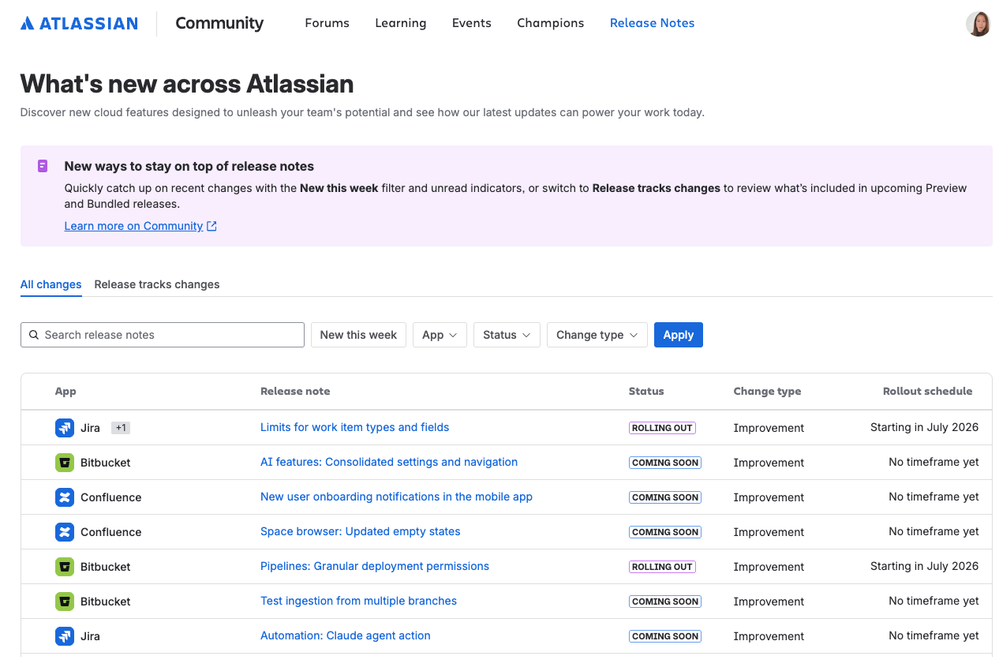Open Learning in the top navigation
This screenshot has width=999, height=657.
coord(401,23)
